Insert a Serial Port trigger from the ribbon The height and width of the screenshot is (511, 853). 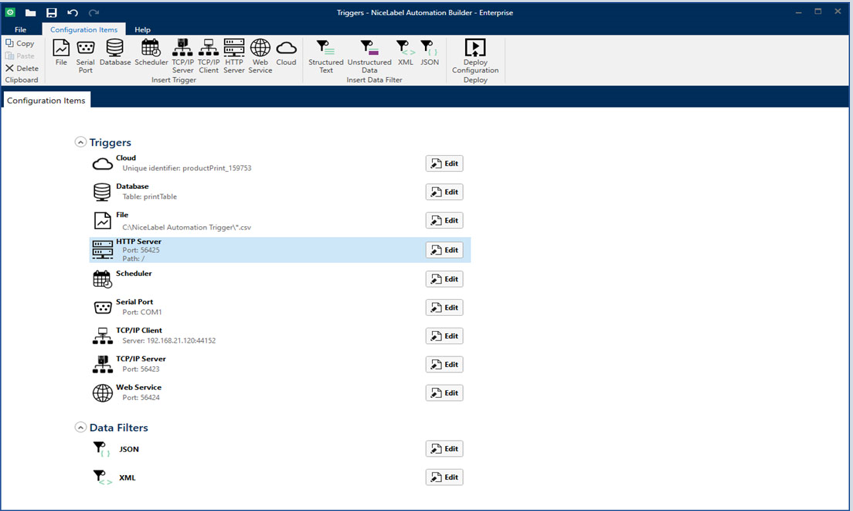[x=85, y=56]
